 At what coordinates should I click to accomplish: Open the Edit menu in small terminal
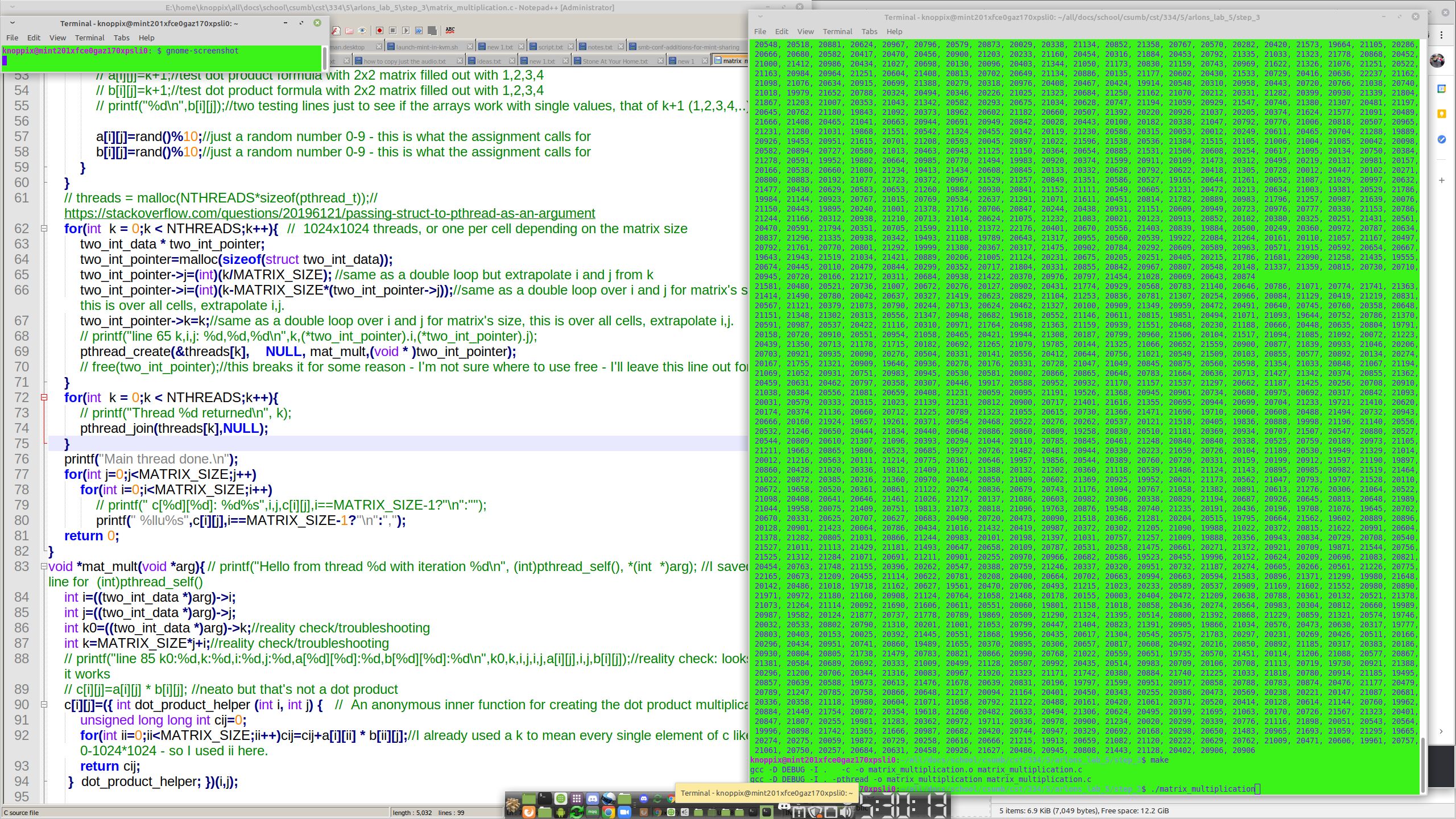(x=34, y=38)
